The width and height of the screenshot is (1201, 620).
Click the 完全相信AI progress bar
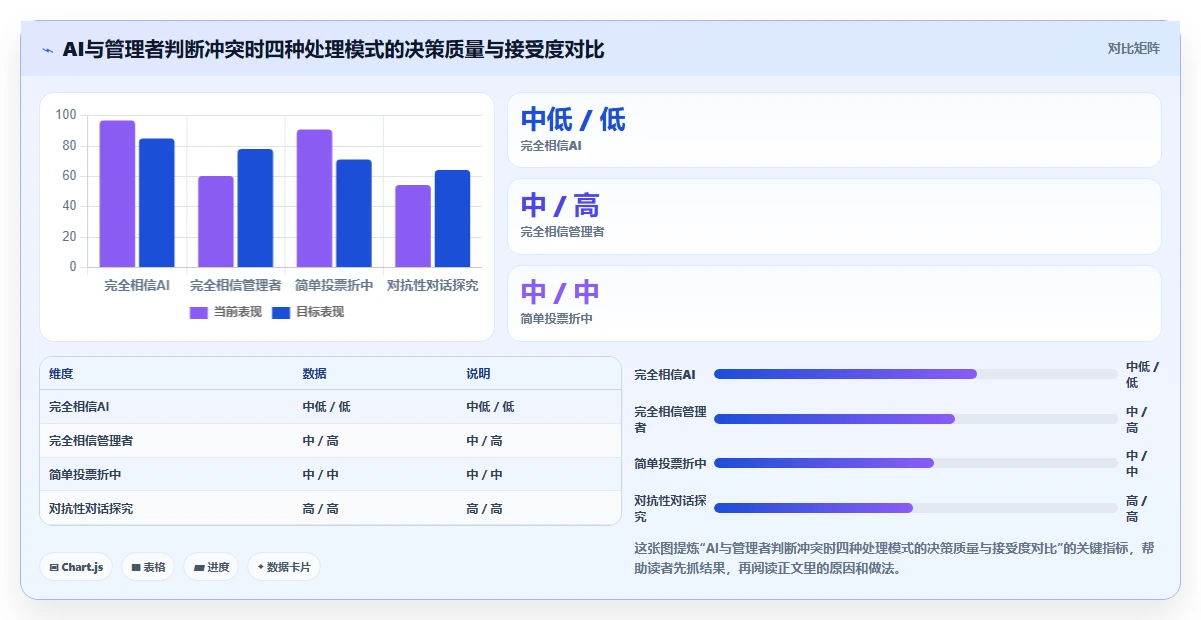(x=915, y=374)
